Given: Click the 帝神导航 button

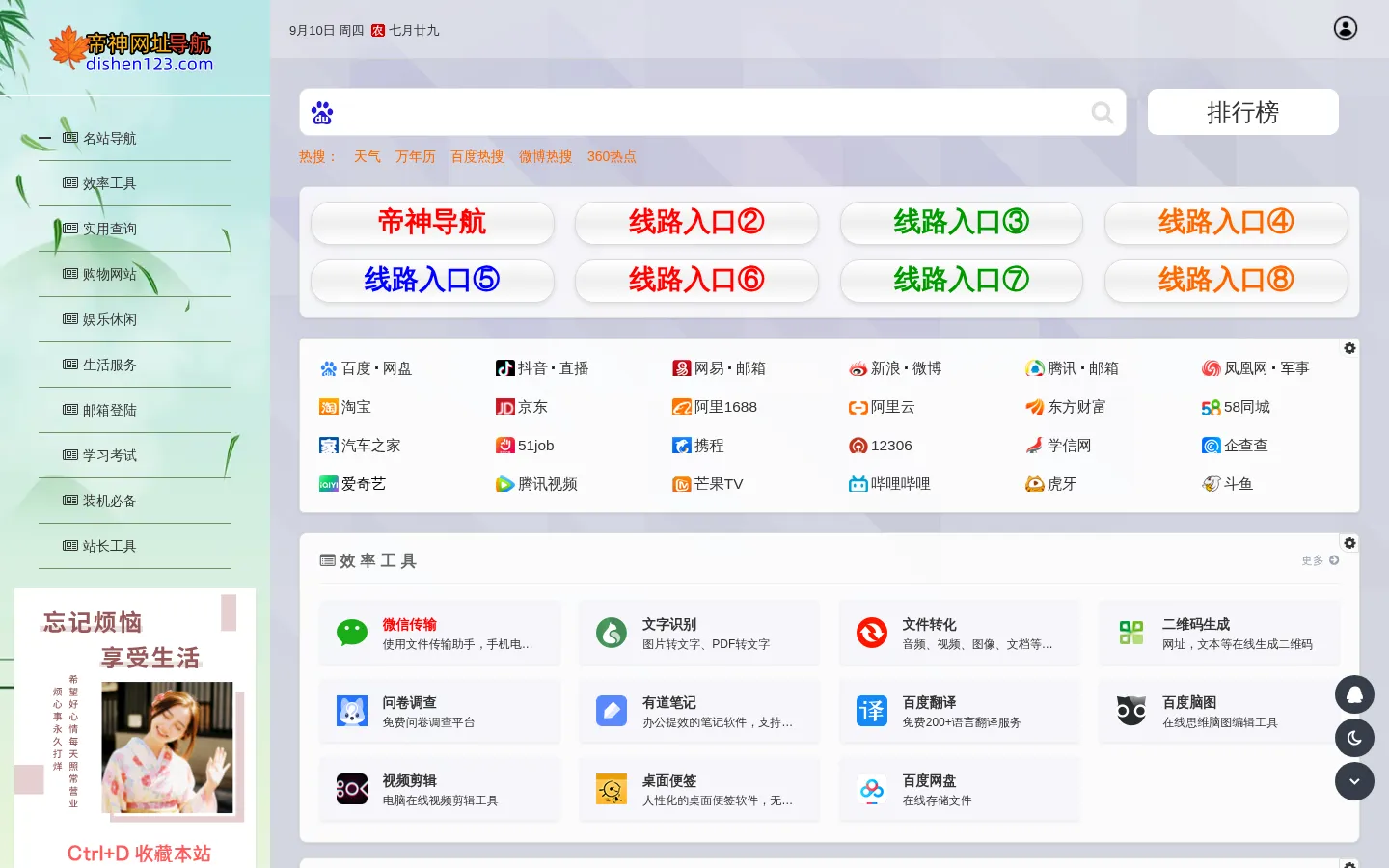Looking at the screenshot, I should [x=432, y=223].
